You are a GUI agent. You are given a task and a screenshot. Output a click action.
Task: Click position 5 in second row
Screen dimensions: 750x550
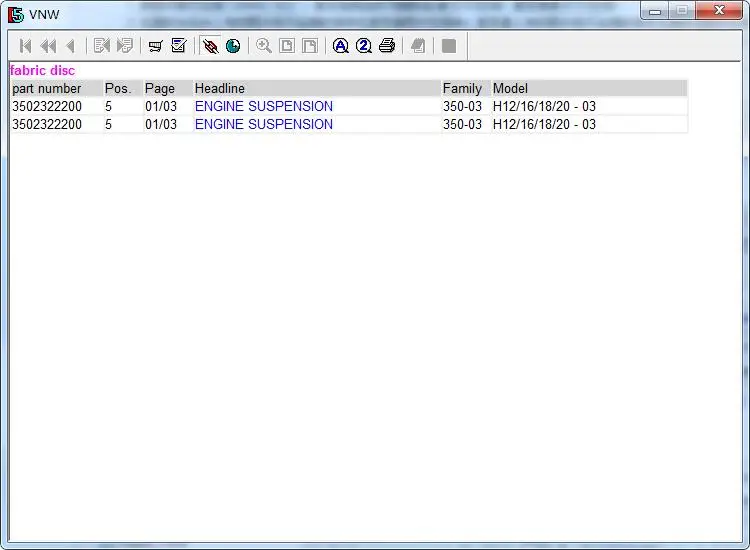[109, 124]
